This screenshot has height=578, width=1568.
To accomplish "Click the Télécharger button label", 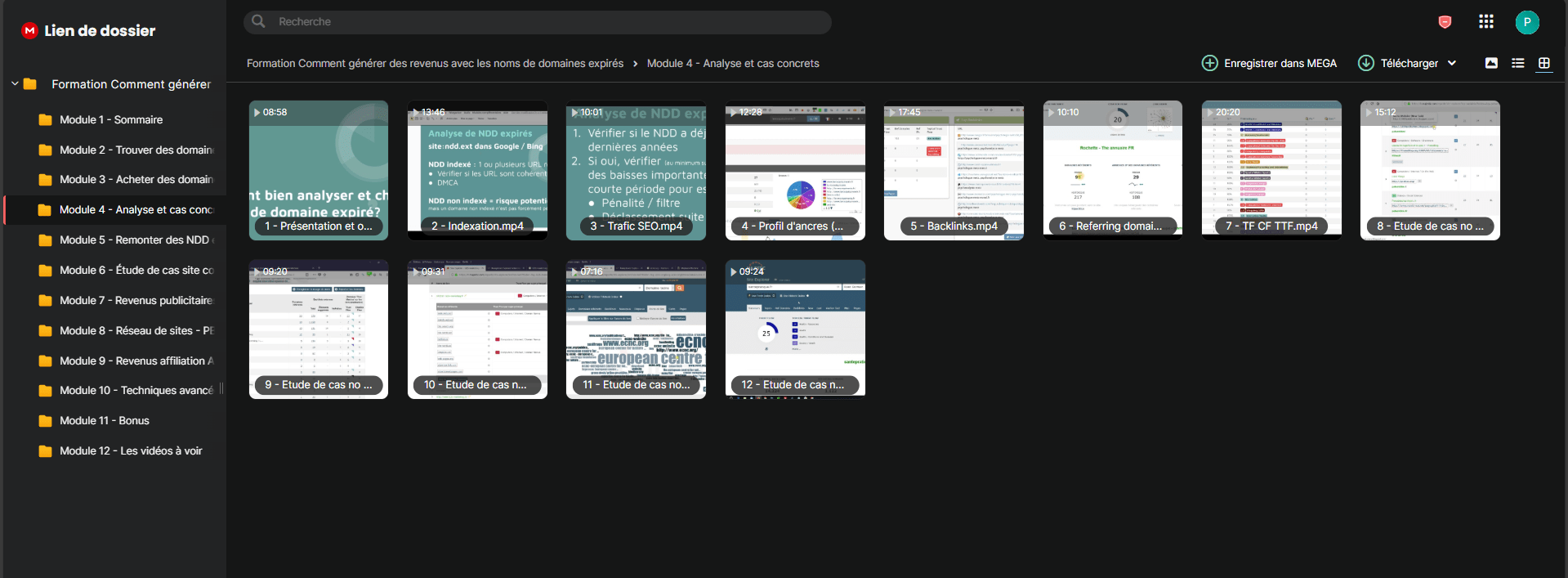I will click(1409, 63).
